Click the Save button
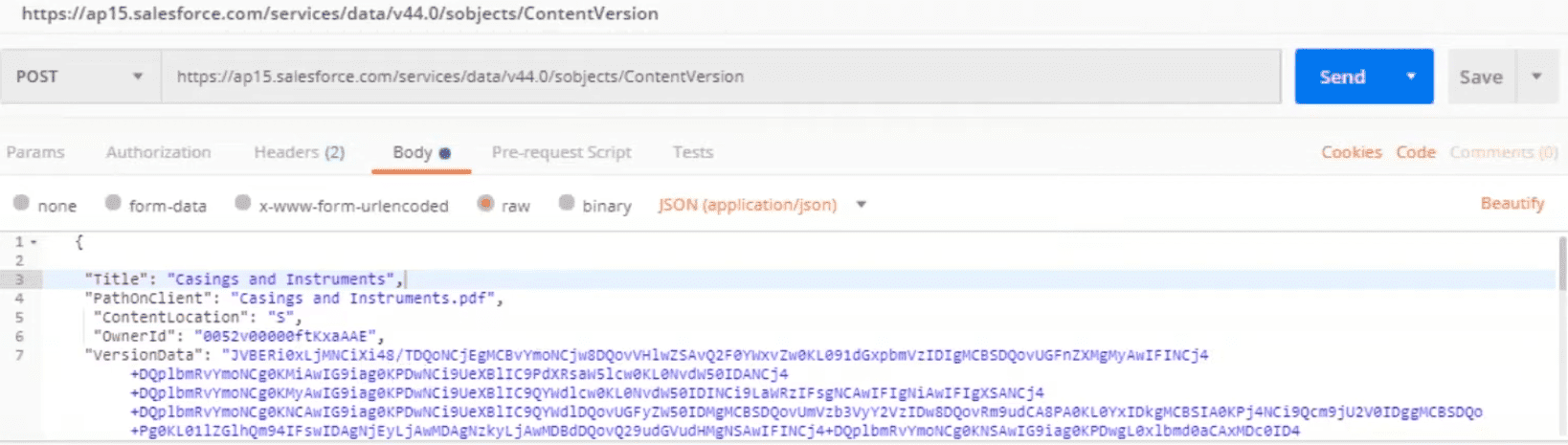This screenshot has width=1568, height=445. [x=1480, y=78]
